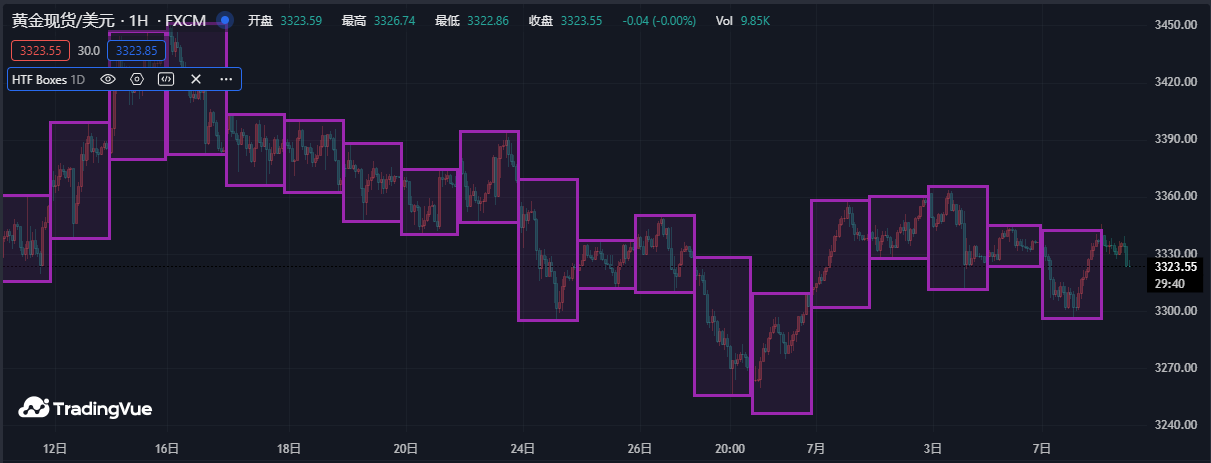Toggle HTF Boxes indicator visibility eye
Viewport: 1211px width, 463px height.
[108, 79]
